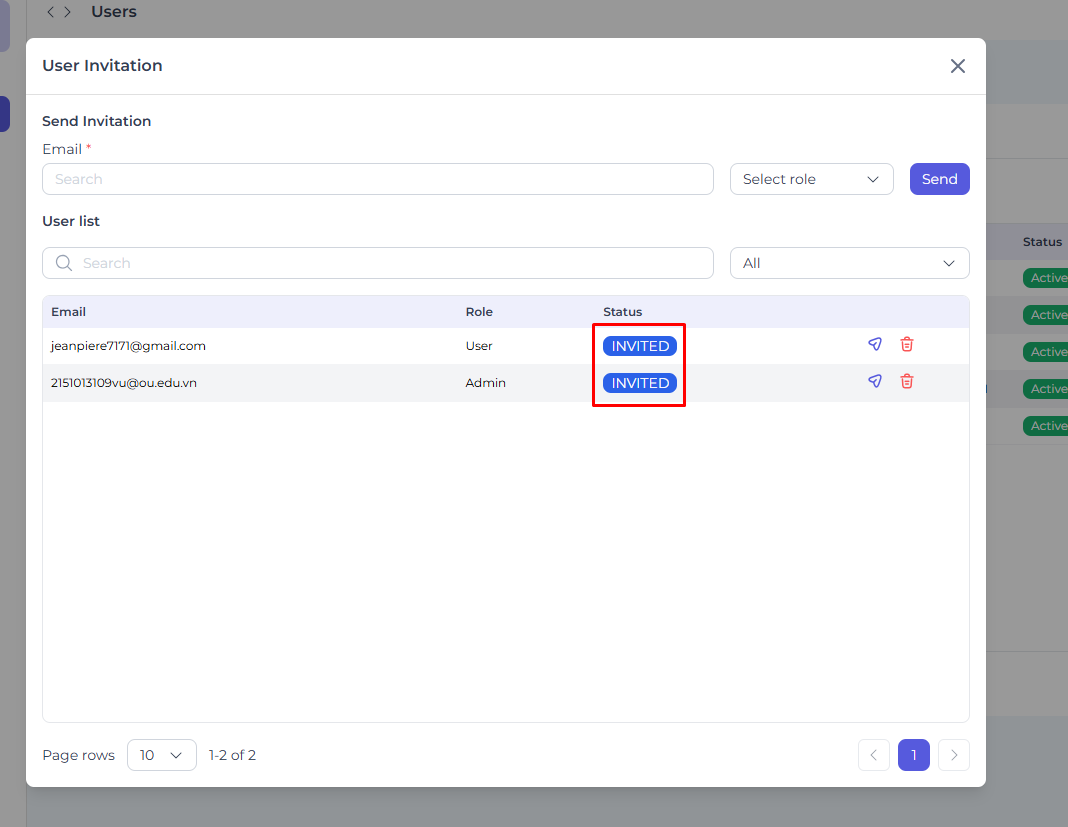Go to previous page of user list

click(x=874, y=755)
